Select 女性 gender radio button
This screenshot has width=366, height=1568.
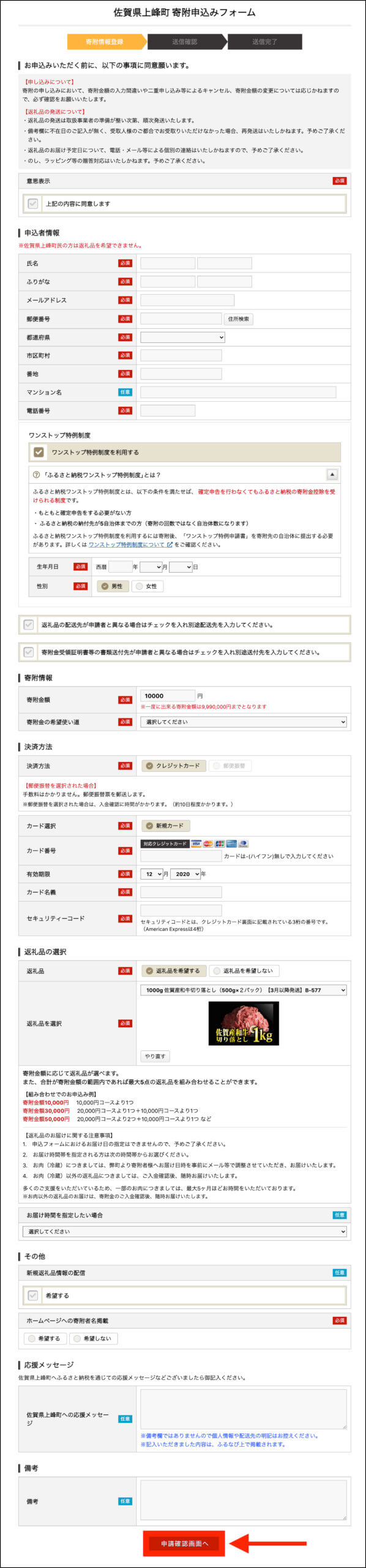pos(140,586)
